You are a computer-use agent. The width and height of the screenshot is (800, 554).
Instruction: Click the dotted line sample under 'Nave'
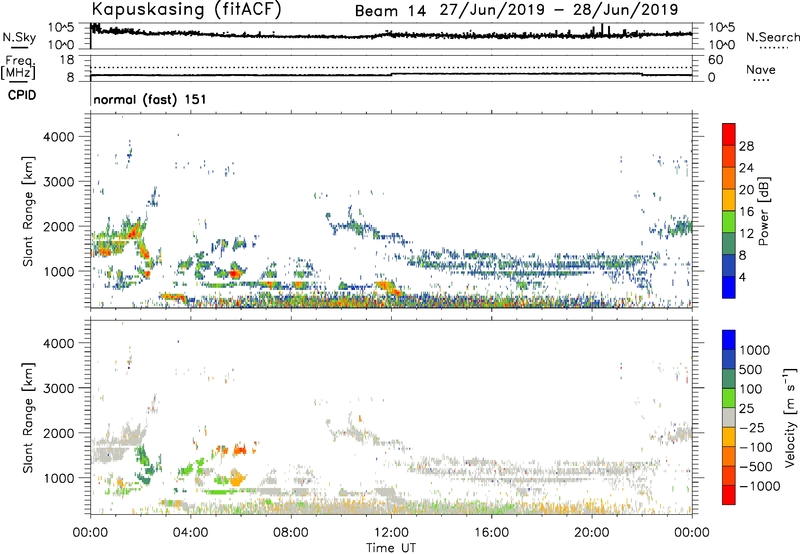tap(761, 81)
